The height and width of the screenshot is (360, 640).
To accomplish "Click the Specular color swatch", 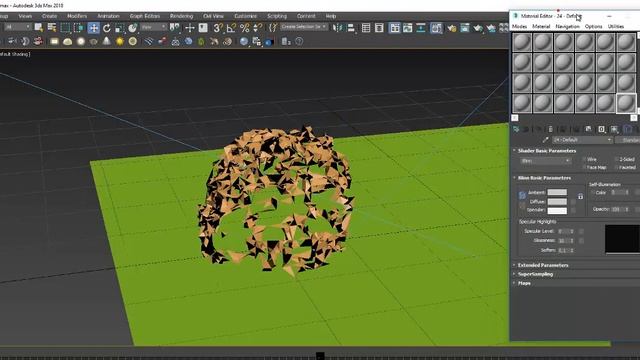I will tap(557, 211).
